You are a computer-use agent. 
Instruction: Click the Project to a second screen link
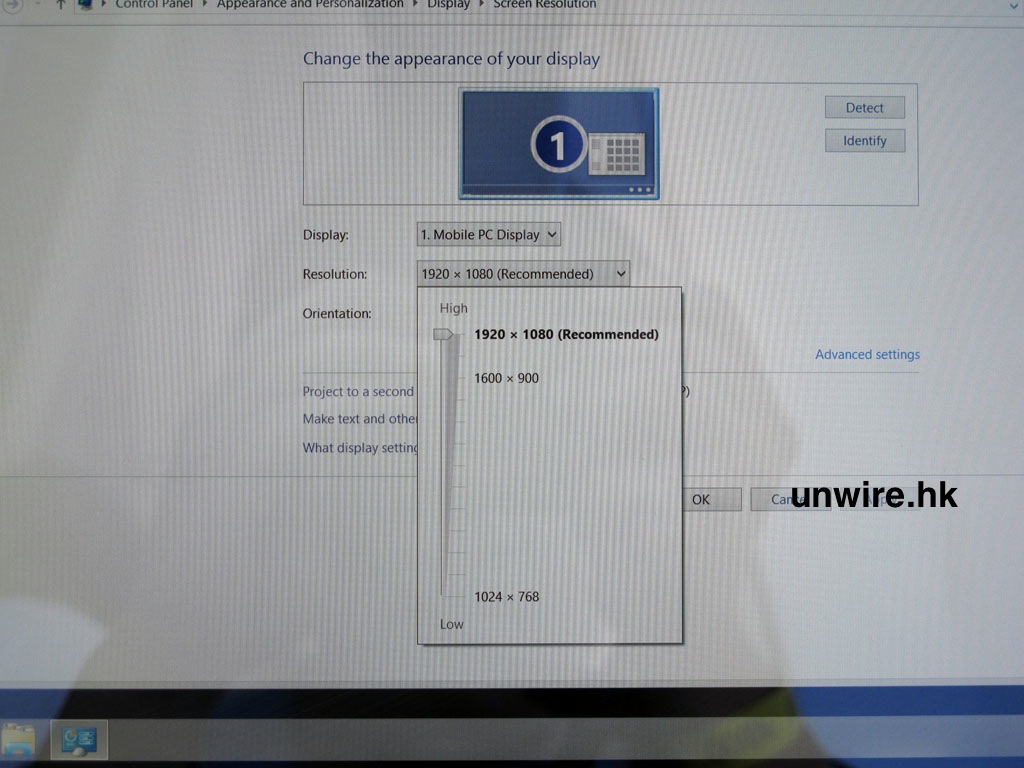coord(358,392)
